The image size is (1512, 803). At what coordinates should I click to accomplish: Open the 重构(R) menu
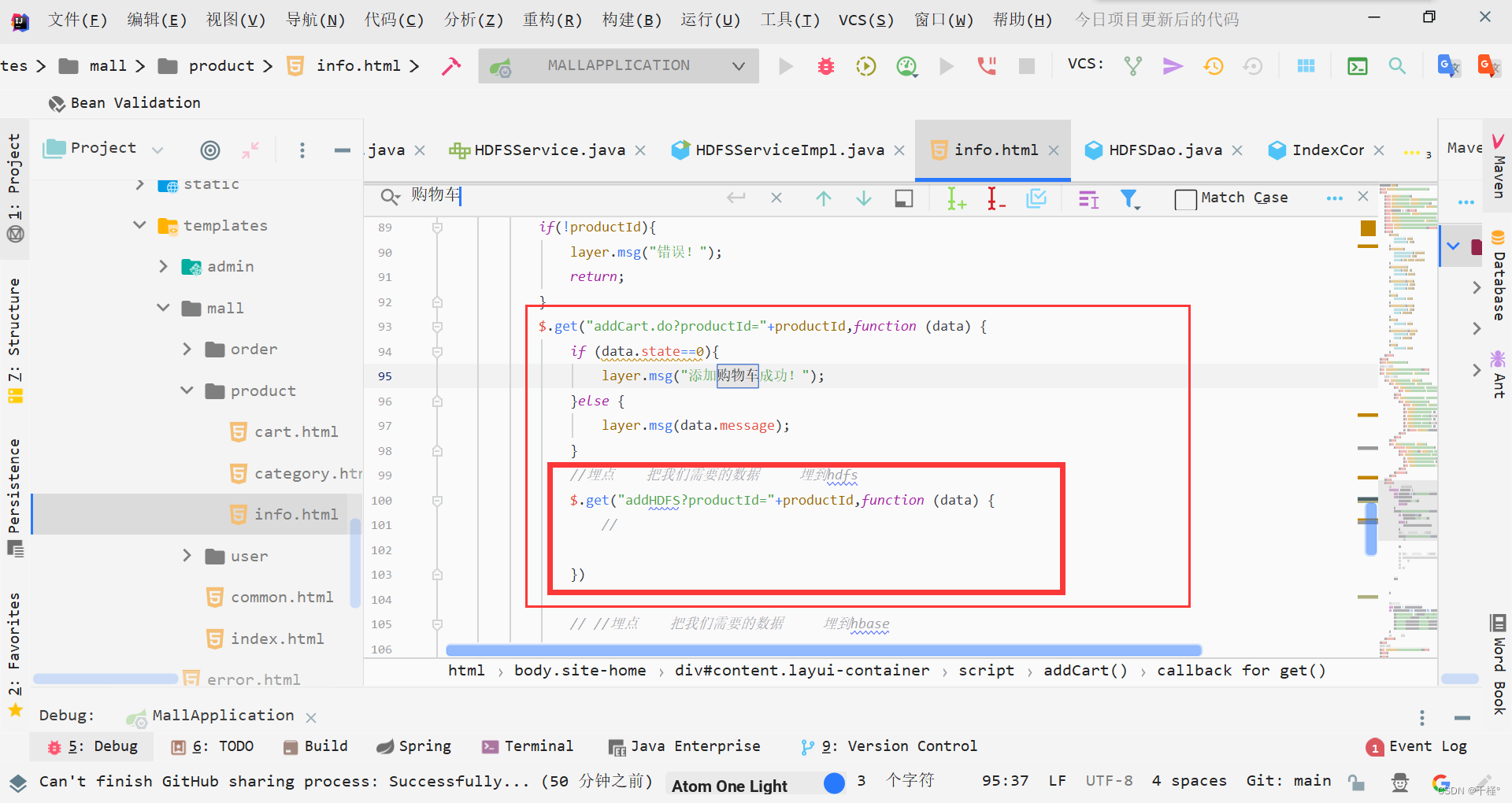(552, 20)
